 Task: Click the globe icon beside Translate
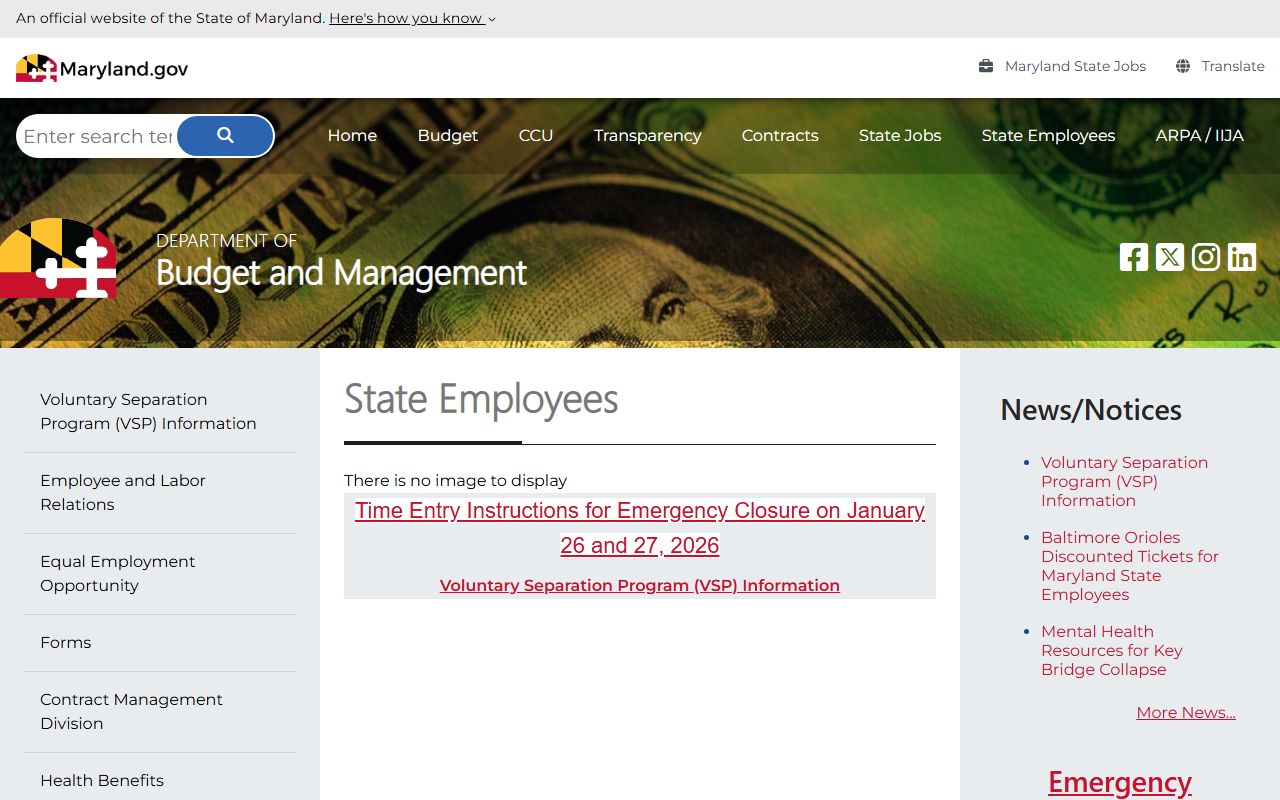[1183, 66]
